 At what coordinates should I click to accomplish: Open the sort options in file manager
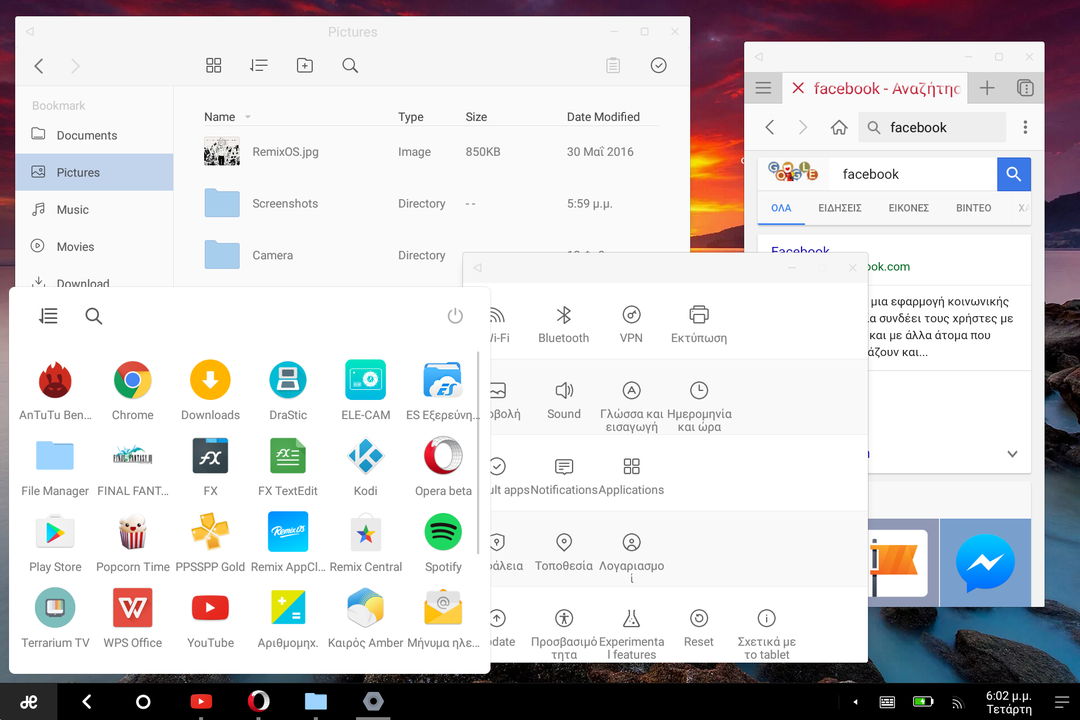pyautogui.click(x=259, y=66)
